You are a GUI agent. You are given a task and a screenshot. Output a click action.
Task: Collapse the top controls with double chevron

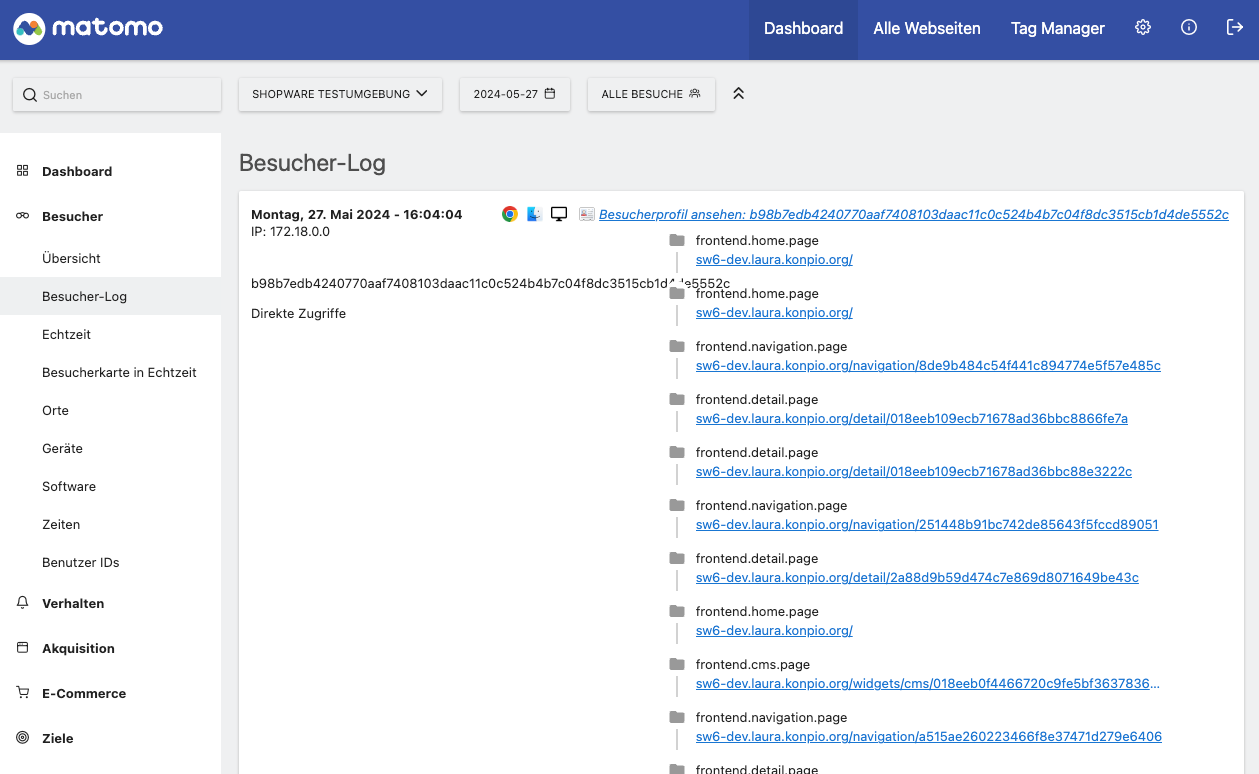coord(739,94)
